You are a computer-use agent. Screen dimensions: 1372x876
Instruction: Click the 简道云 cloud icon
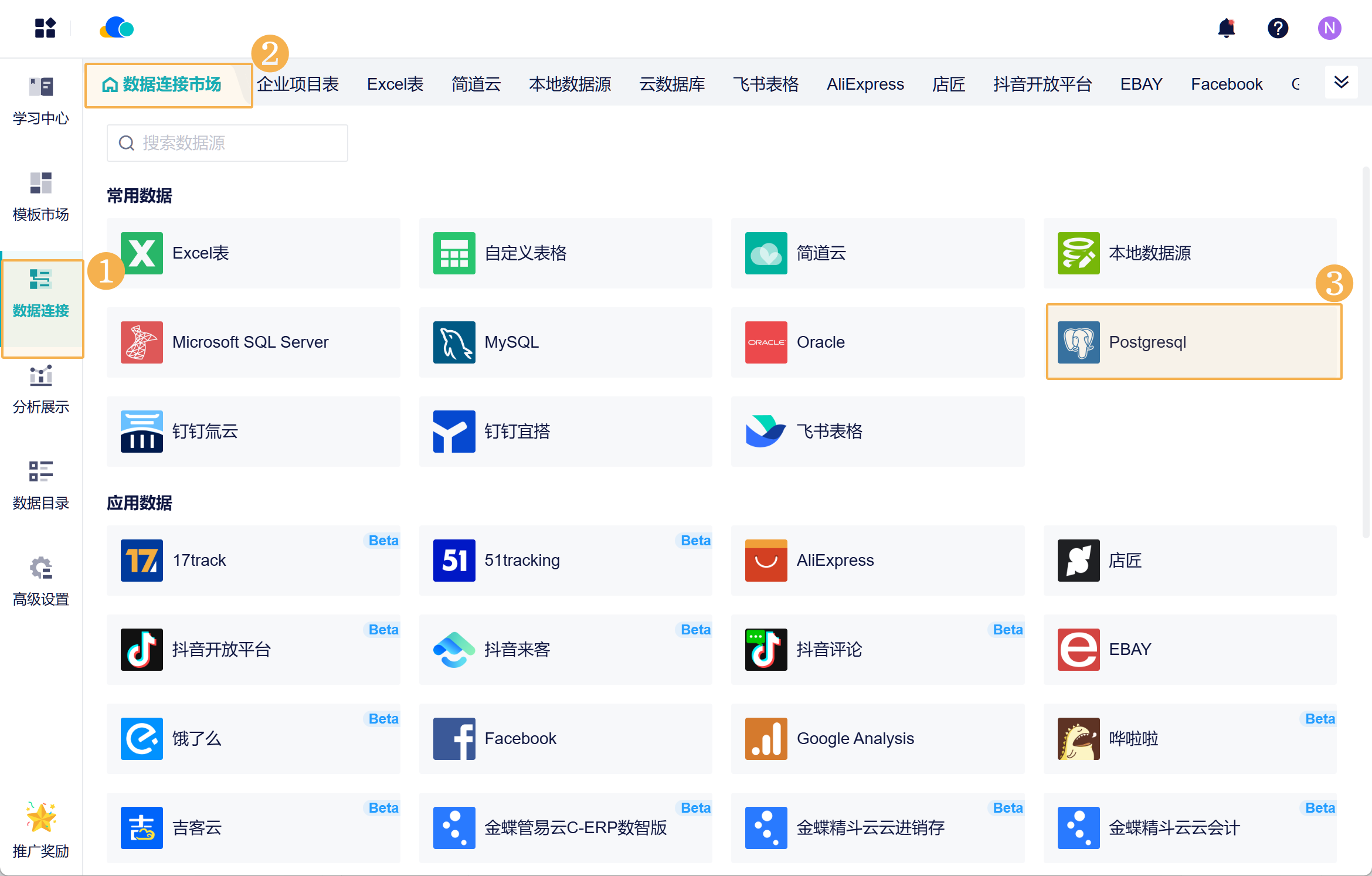point(766,253)
